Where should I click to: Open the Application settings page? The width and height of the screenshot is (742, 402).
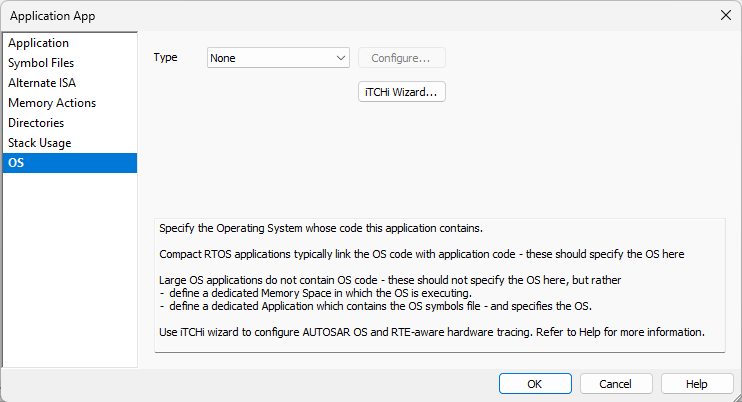[x=39, y=43]
